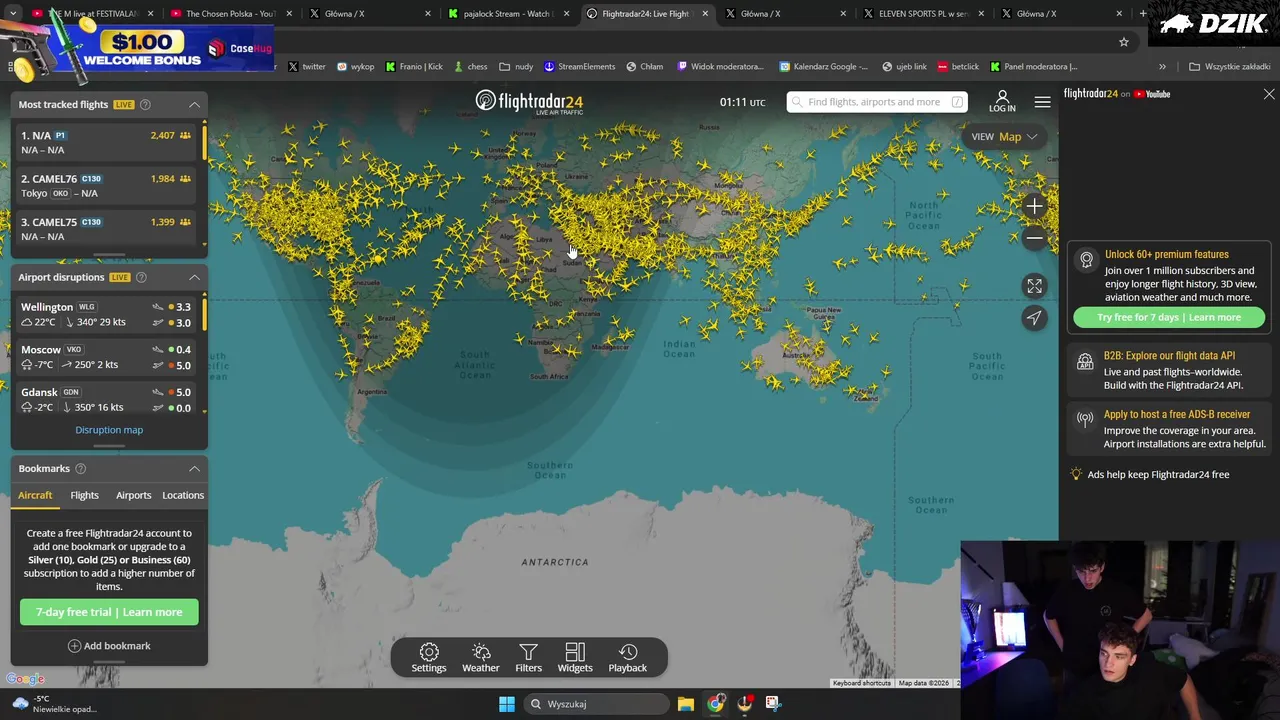Open Panel moderatora bookmark

pos(1033,67)
